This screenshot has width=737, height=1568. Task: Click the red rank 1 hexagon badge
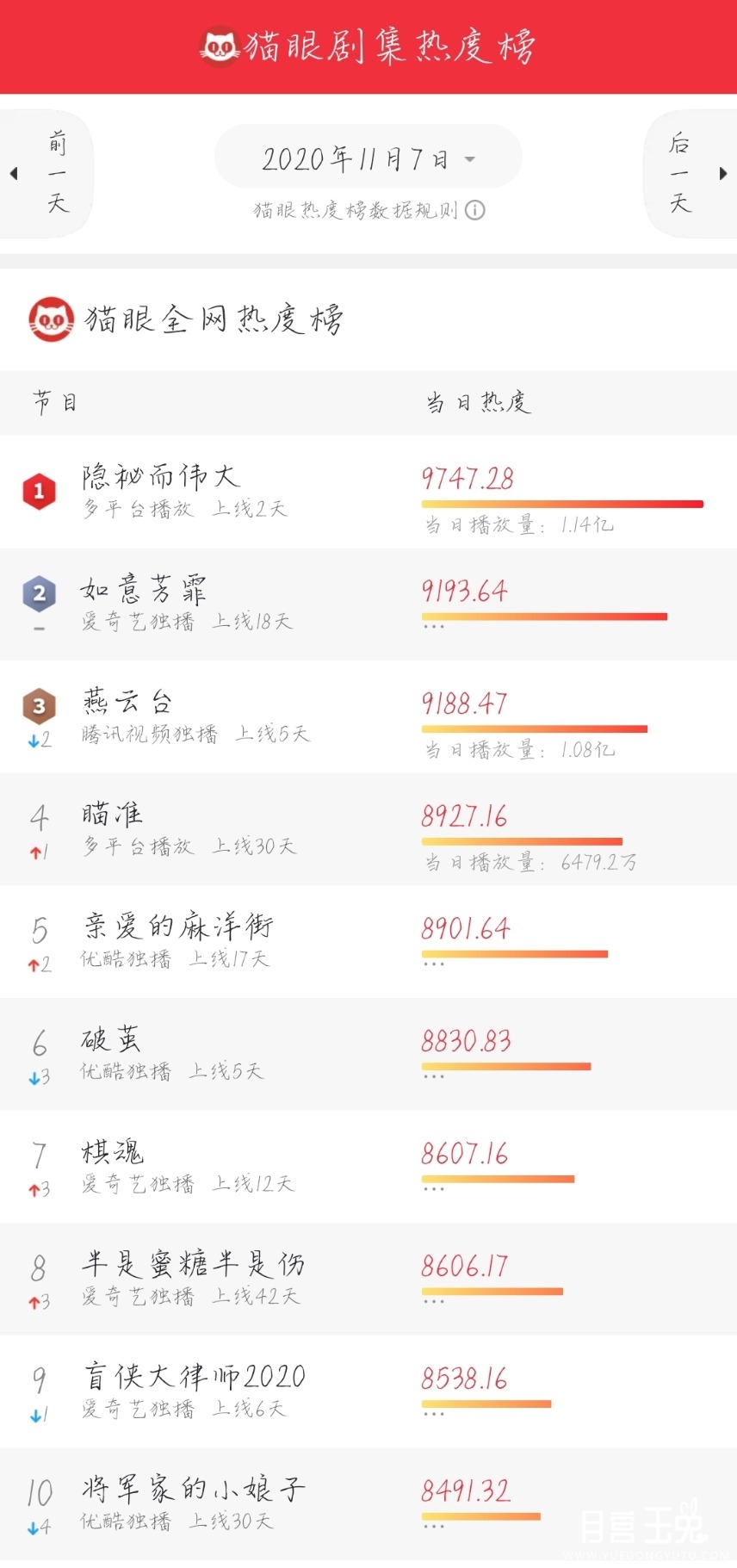[x=39, y=491]
